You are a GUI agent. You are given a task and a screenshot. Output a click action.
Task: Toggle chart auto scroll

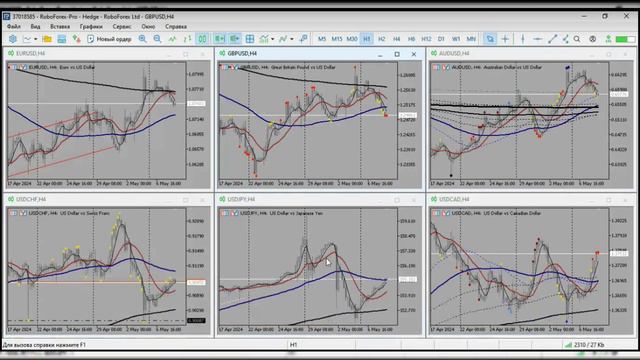click(220, 39)
